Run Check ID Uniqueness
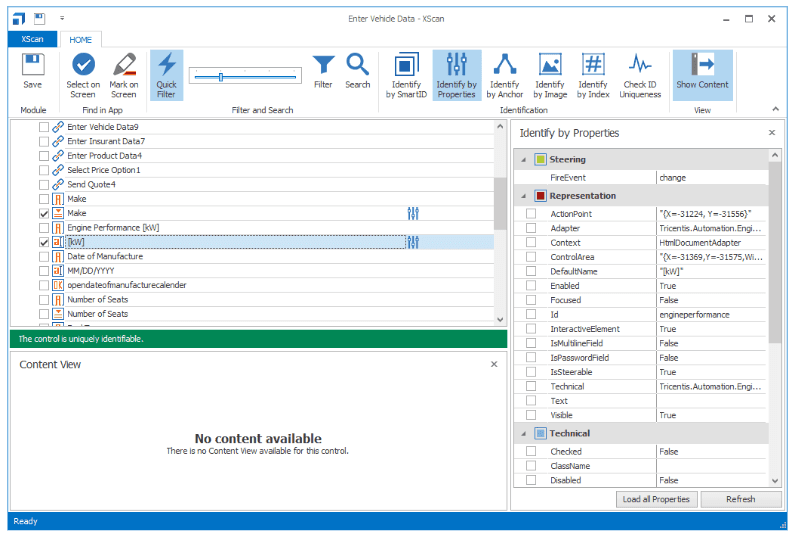 pyautogui.click(x=640, y=75)
